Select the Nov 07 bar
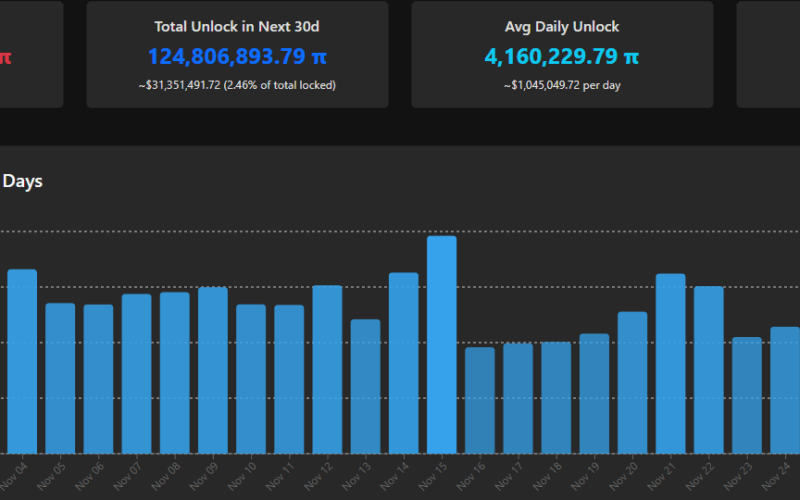This screenshot has height=500, width=800. tap(137, 373)
